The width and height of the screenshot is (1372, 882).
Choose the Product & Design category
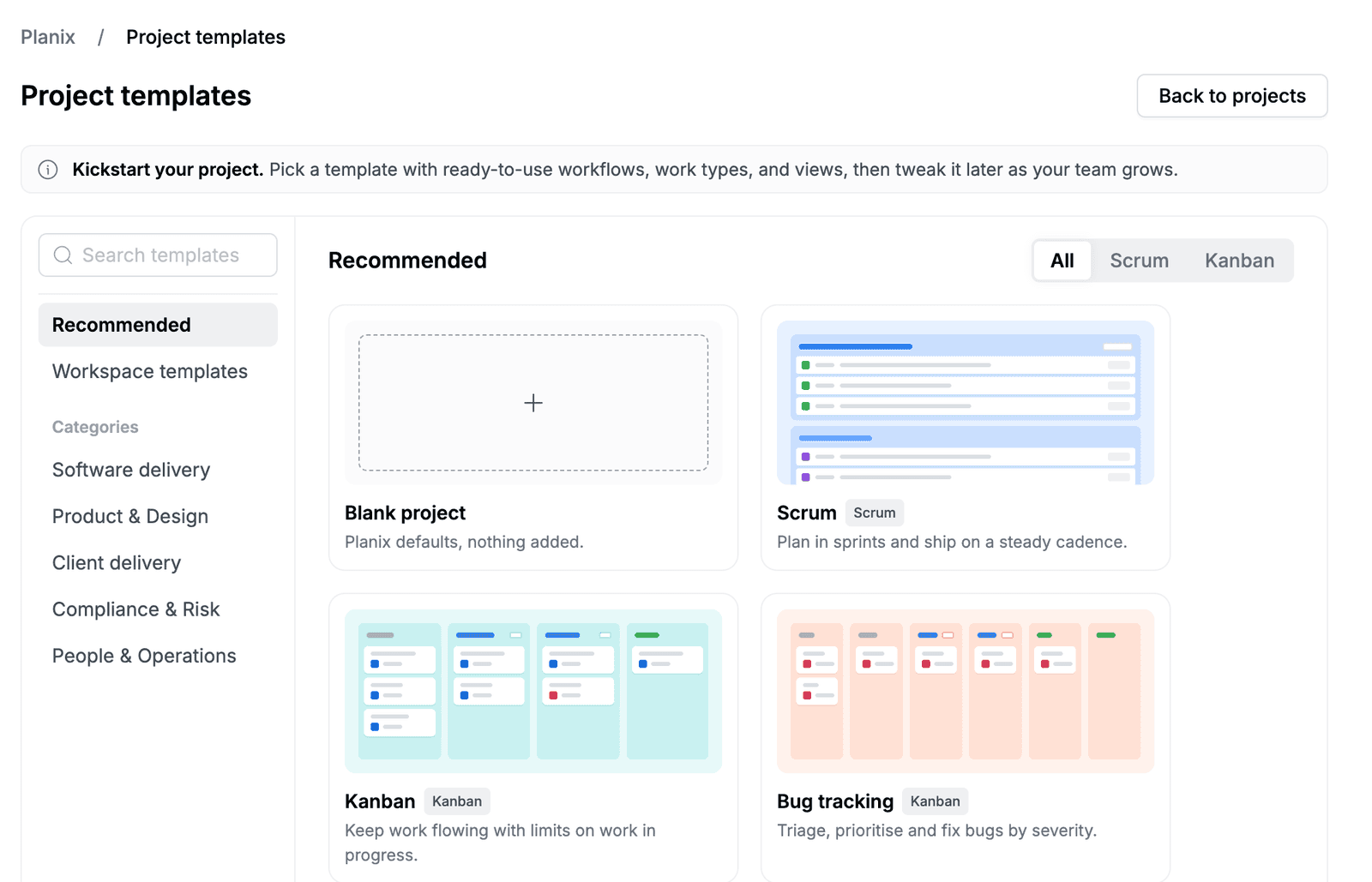pyautogui.click(x=158, y=516)
